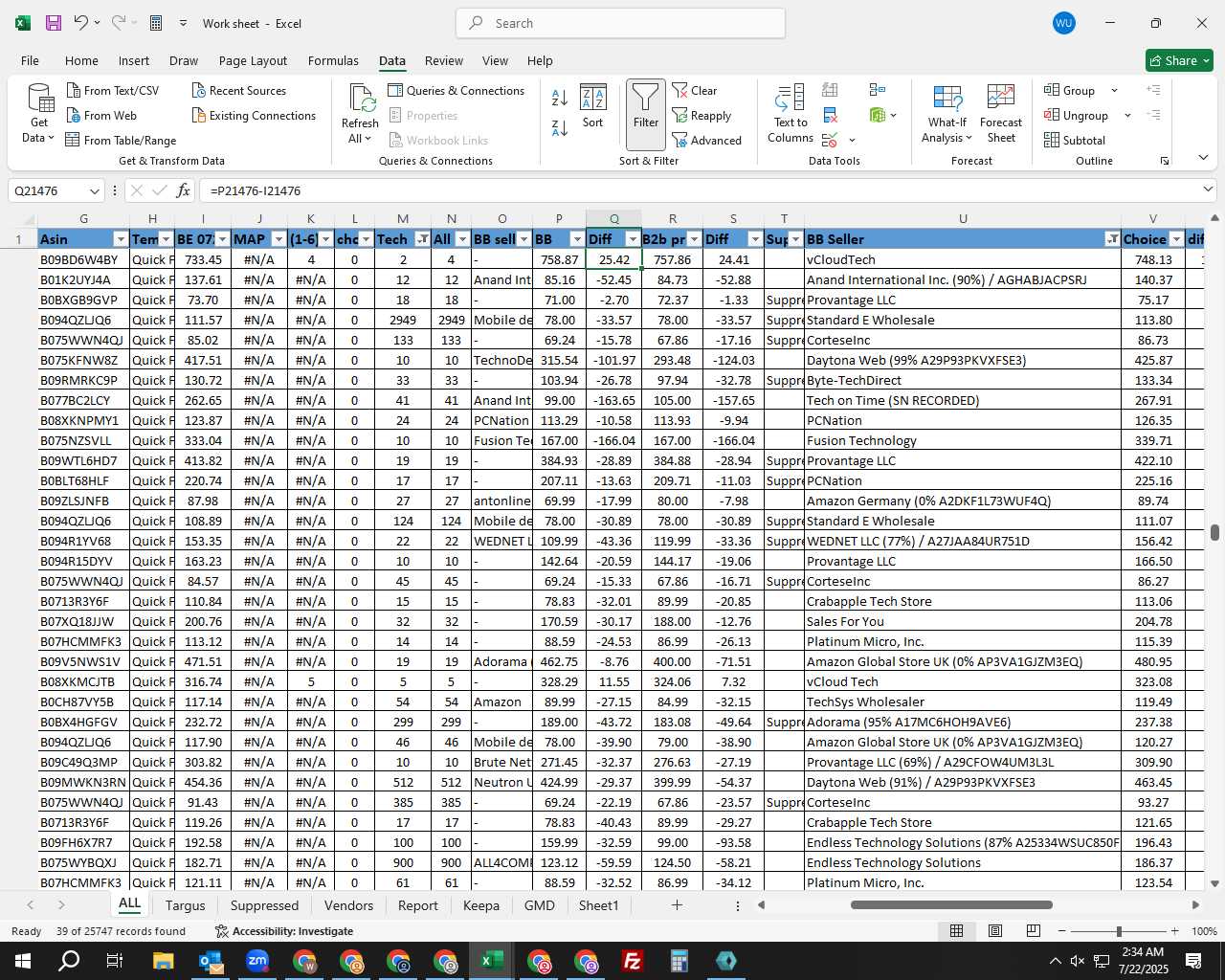Image resolution: width=1225 pixels, height=980 pixels.
Task: Click the Share button
Action: (1179, 60)
